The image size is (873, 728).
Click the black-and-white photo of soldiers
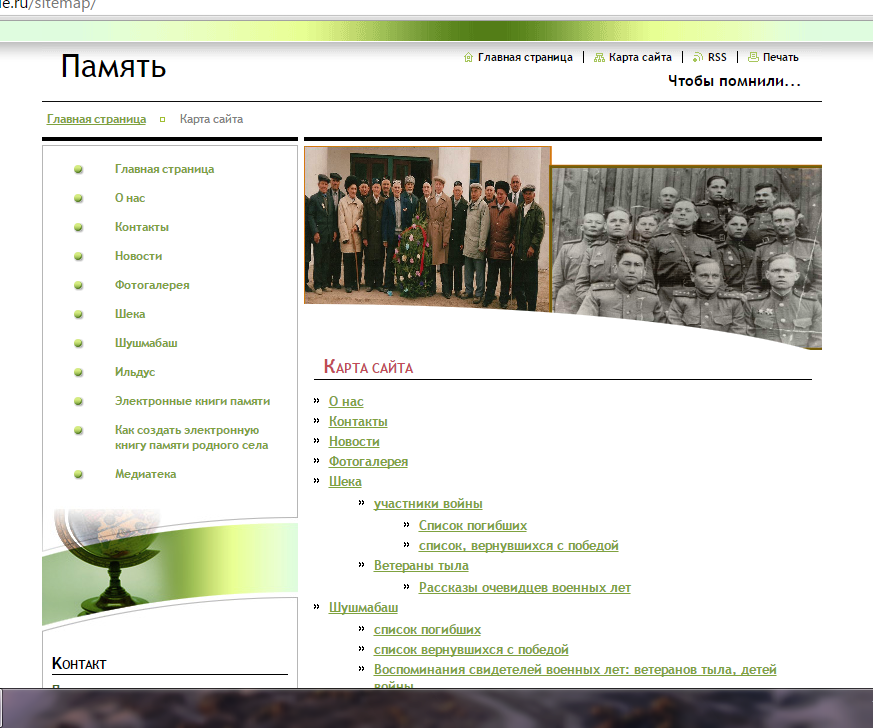(686, 256)
